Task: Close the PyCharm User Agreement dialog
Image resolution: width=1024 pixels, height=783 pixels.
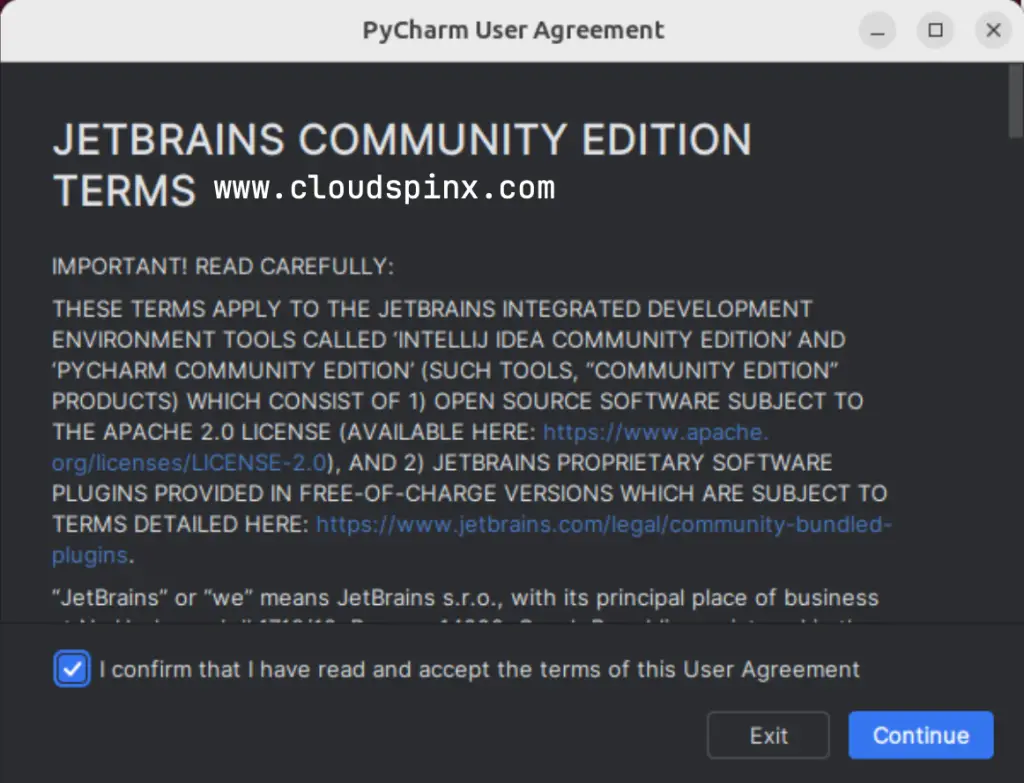Action: 993,30
